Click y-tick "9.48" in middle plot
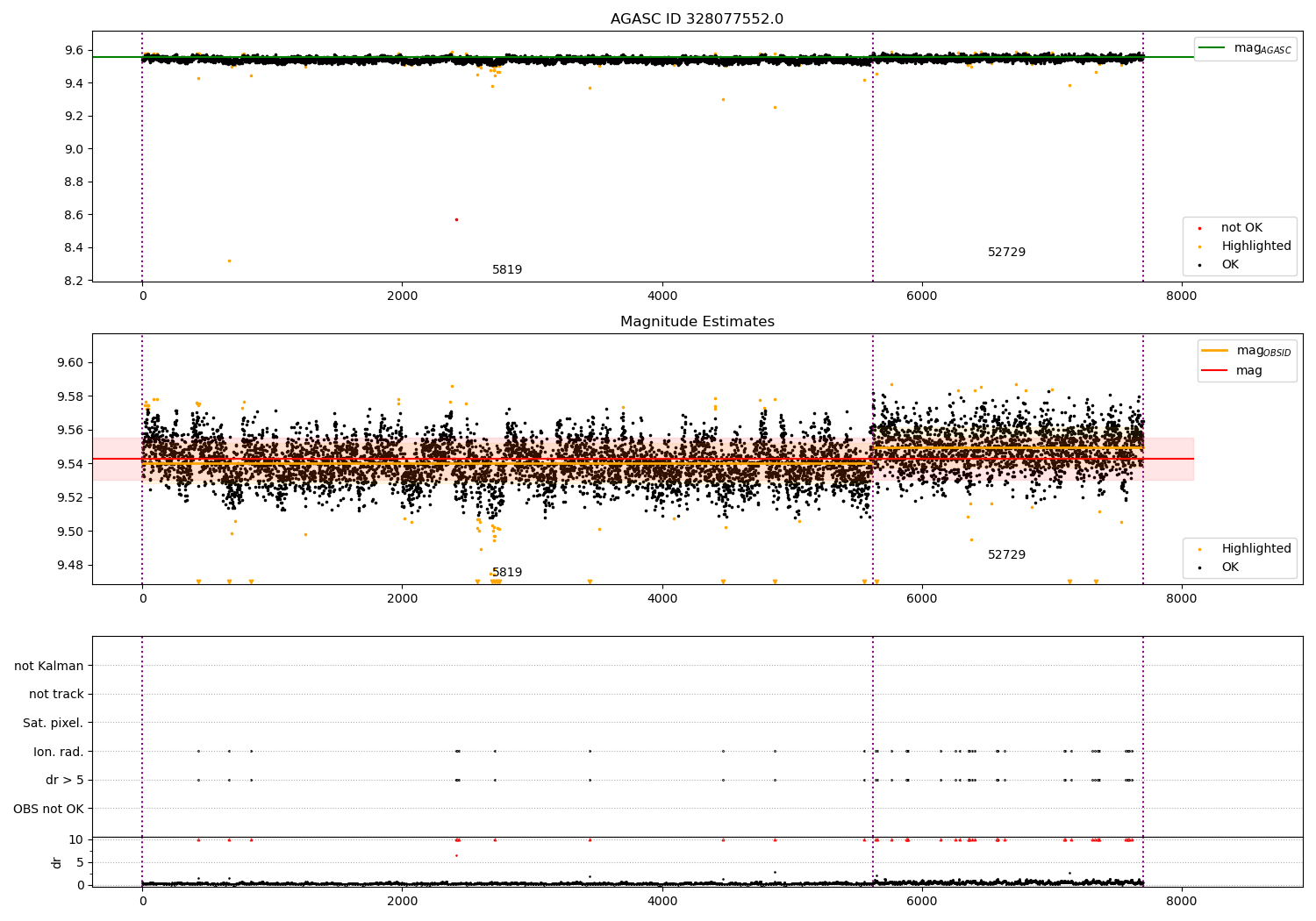Image resolution: width=1316 pixels, height=921 pixels. (x=71, y=565)
